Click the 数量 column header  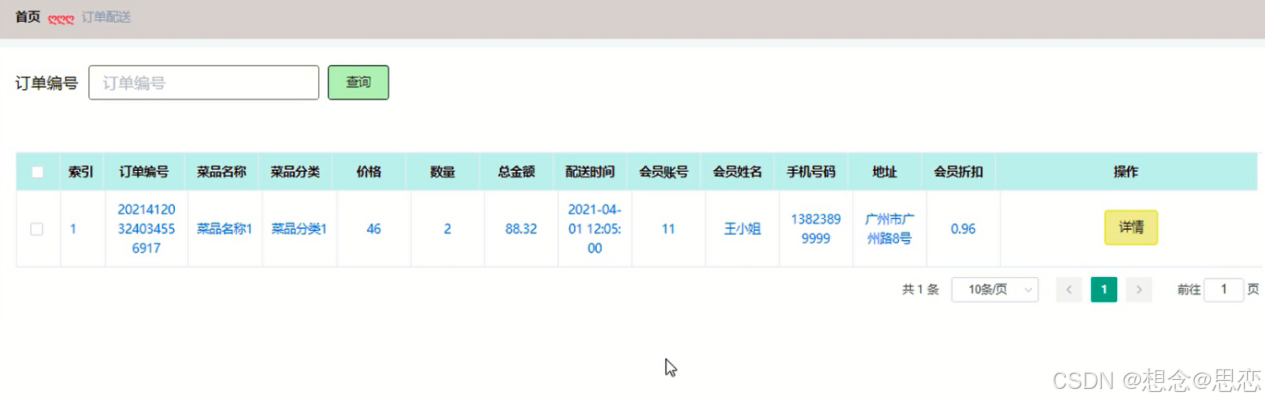tap(443, 172)
